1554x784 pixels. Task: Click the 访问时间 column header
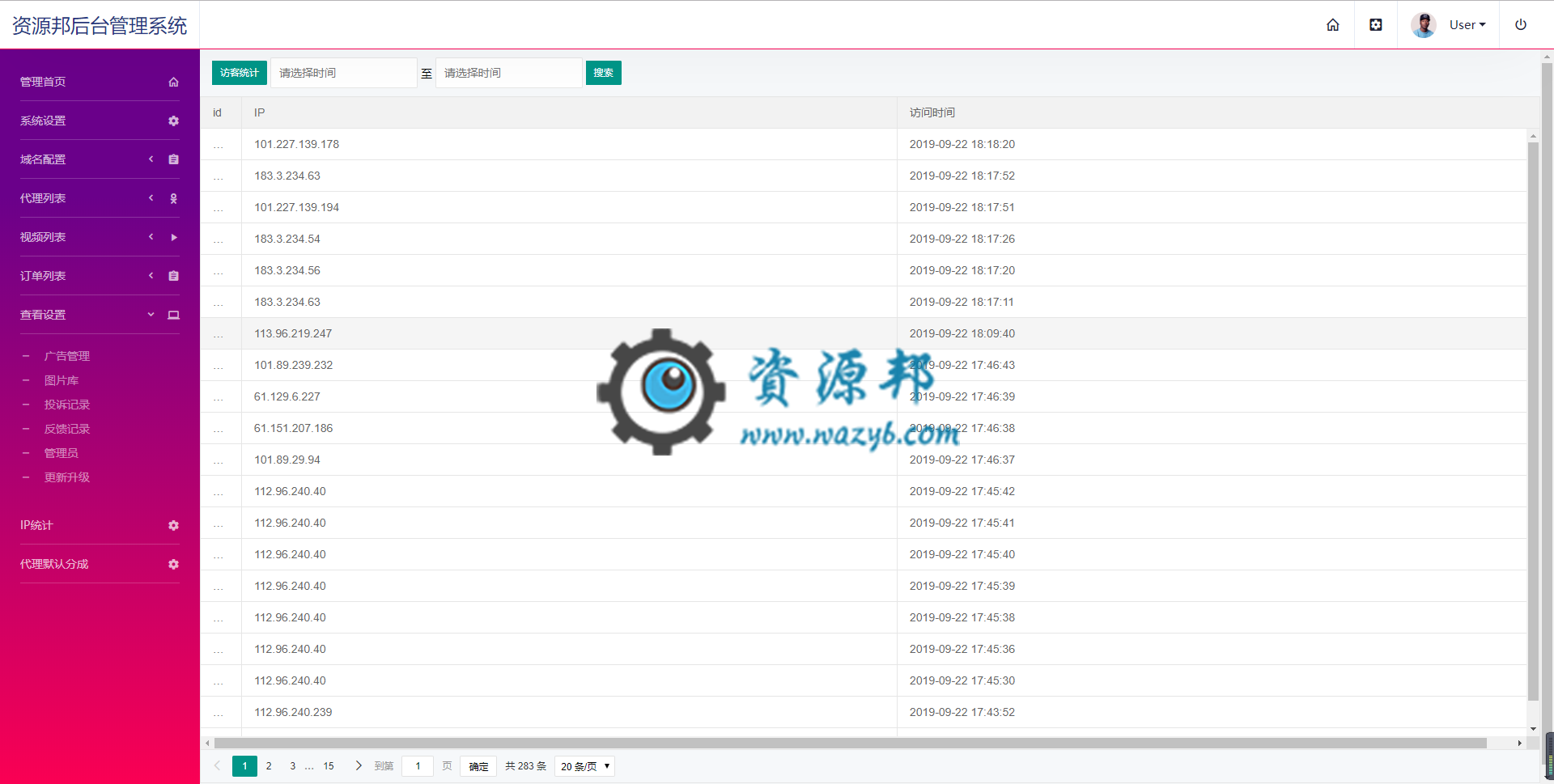pos(1218,112)
